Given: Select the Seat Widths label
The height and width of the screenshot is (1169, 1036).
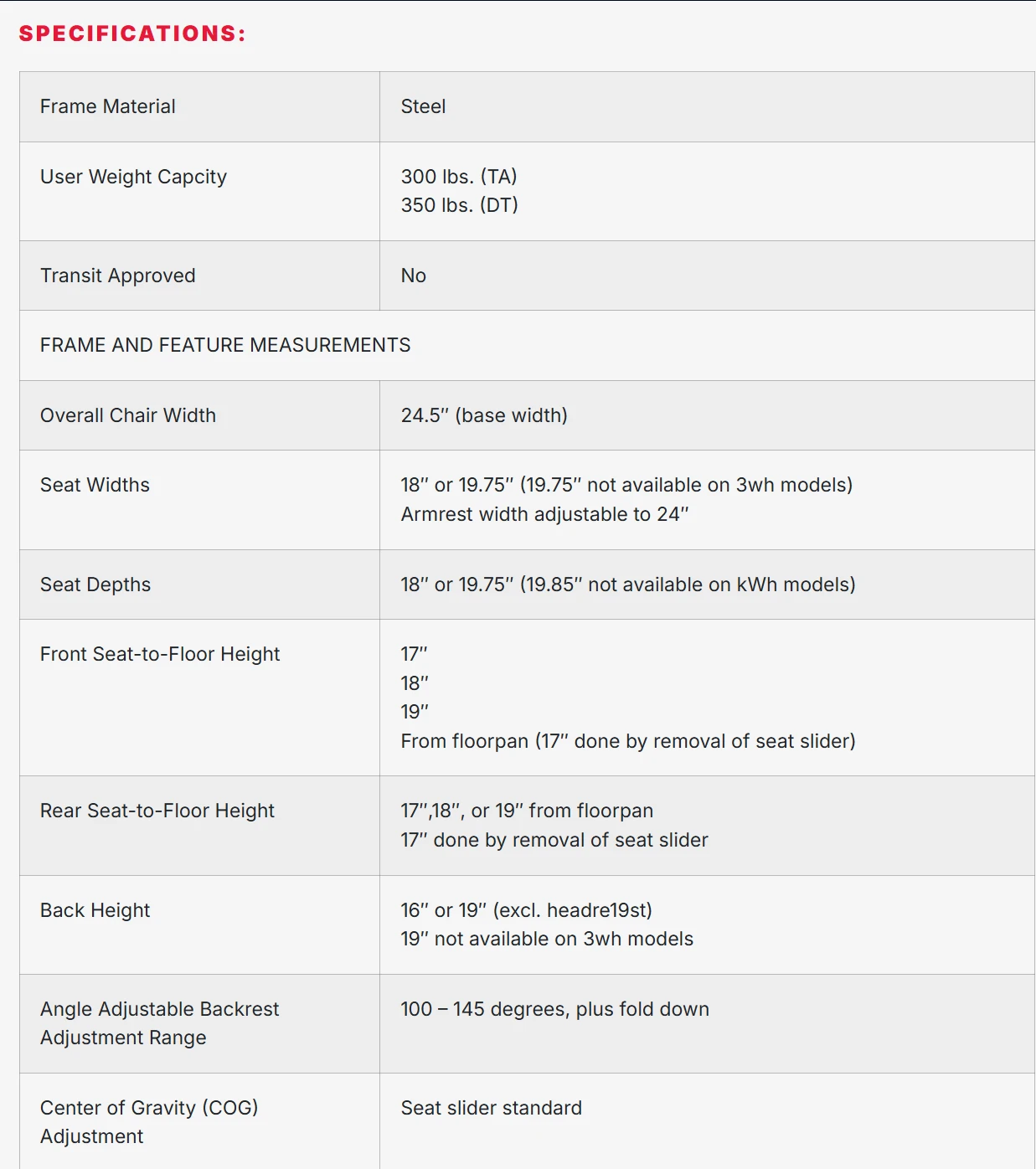Looking at the screenshot, I should coord(95,485).
